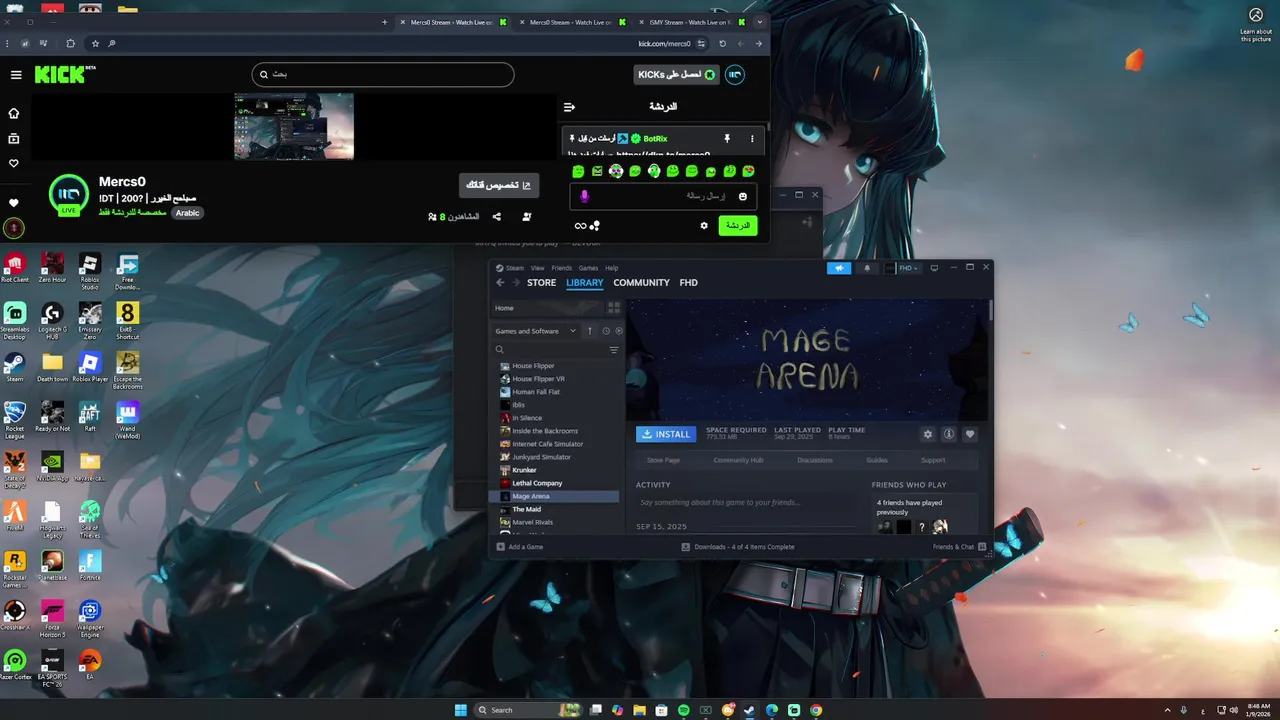
Task: Switch to Steam STORE tab
Action: click(541, 283)
